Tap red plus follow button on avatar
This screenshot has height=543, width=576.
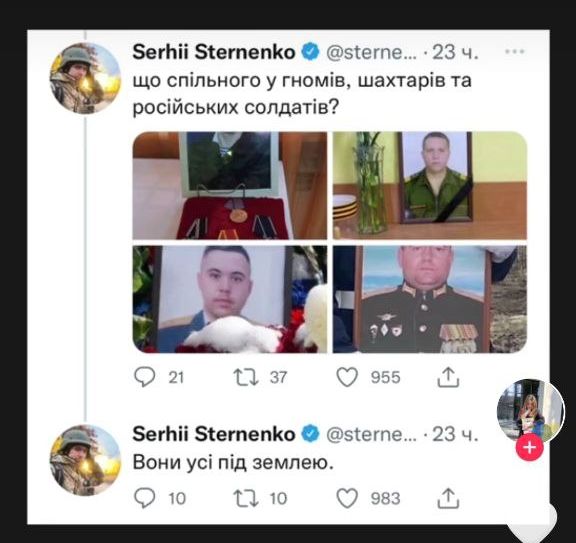point(529,447)
